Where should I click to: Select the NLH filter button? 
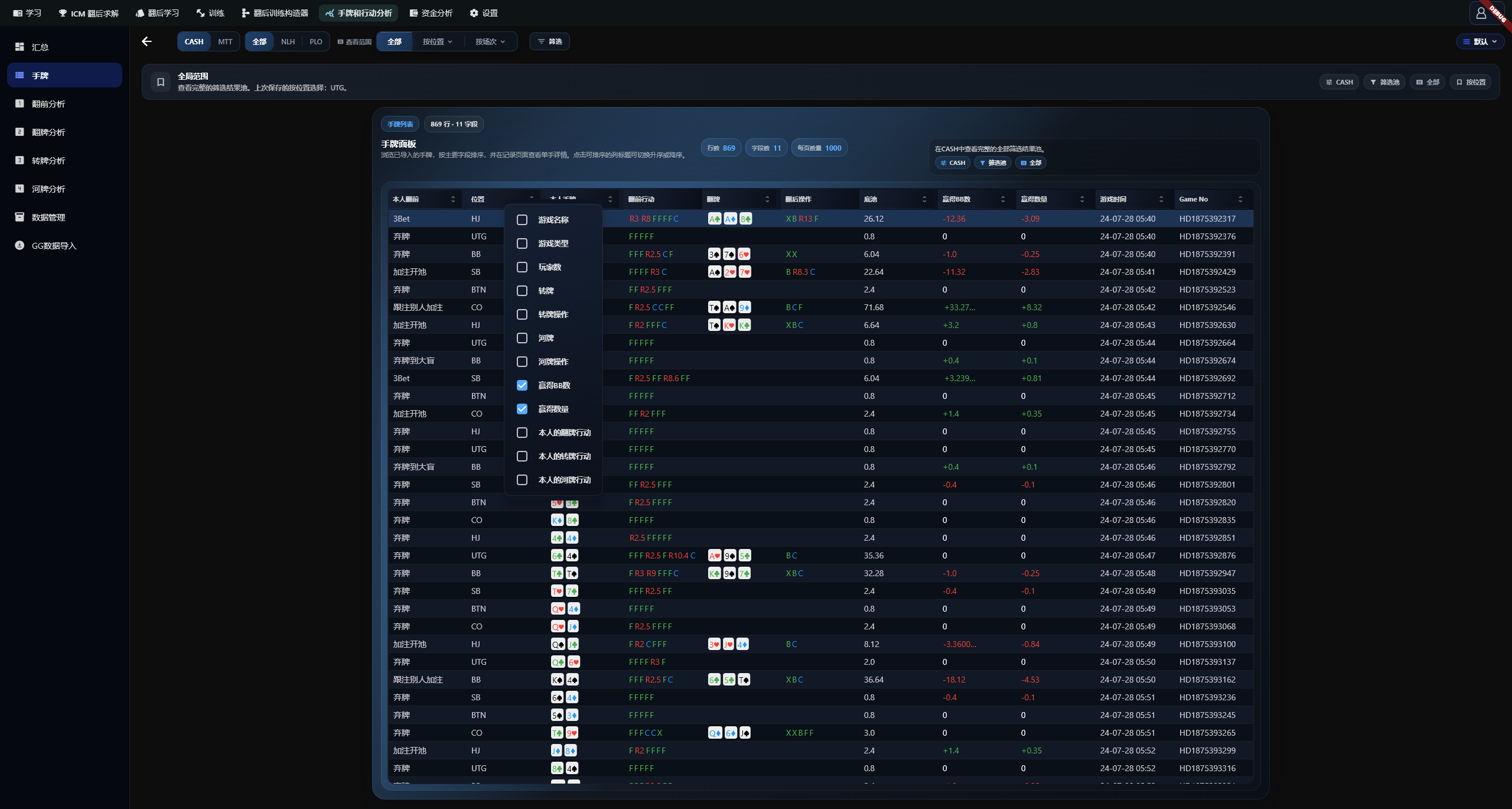(x=288, y=41)
